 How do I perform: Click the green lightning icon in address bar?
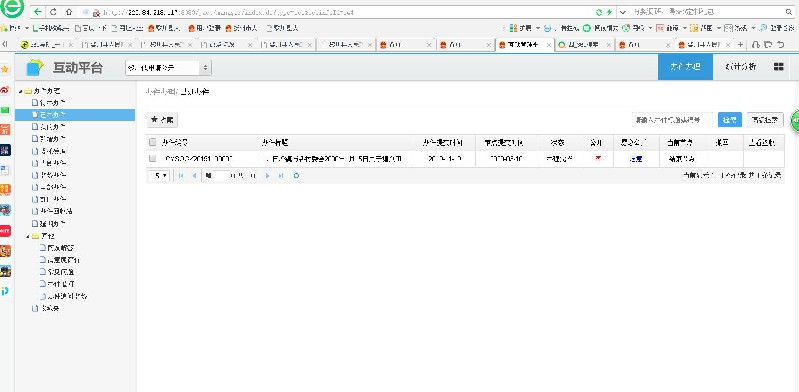tap(609, 12)
